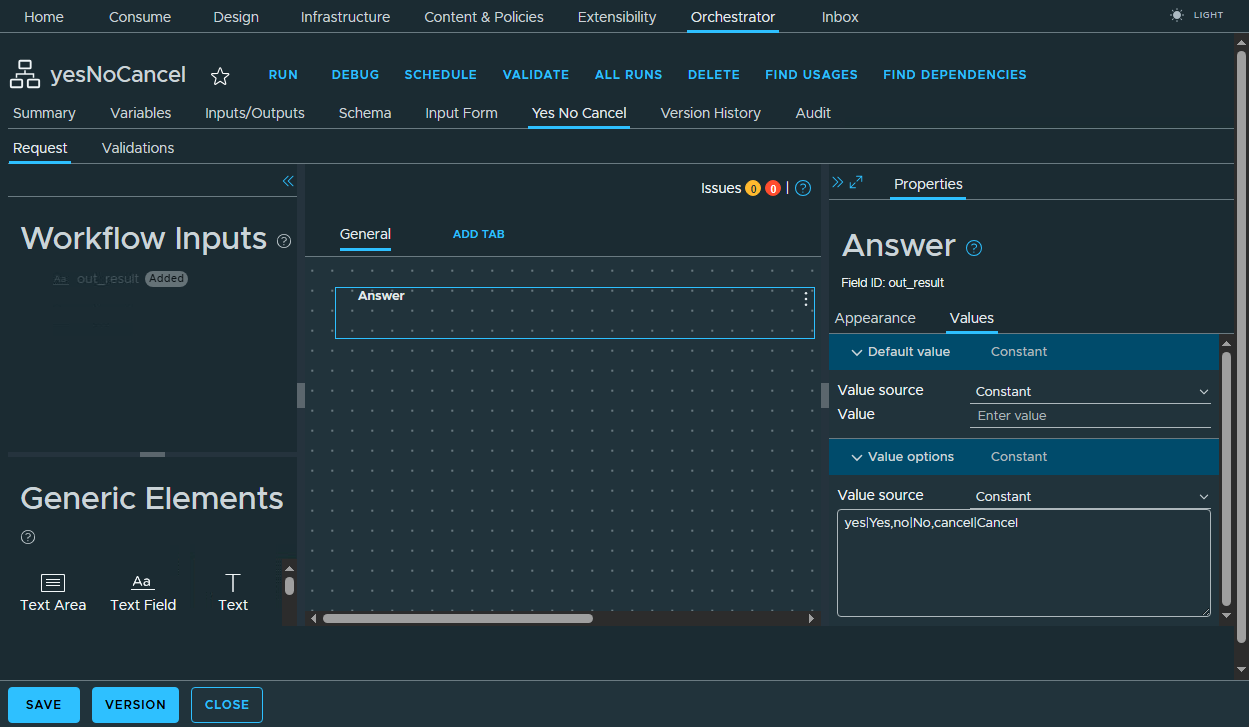Click the help icon next to Answer heading
1249x727 pixels.
click(x=974, y=248)
